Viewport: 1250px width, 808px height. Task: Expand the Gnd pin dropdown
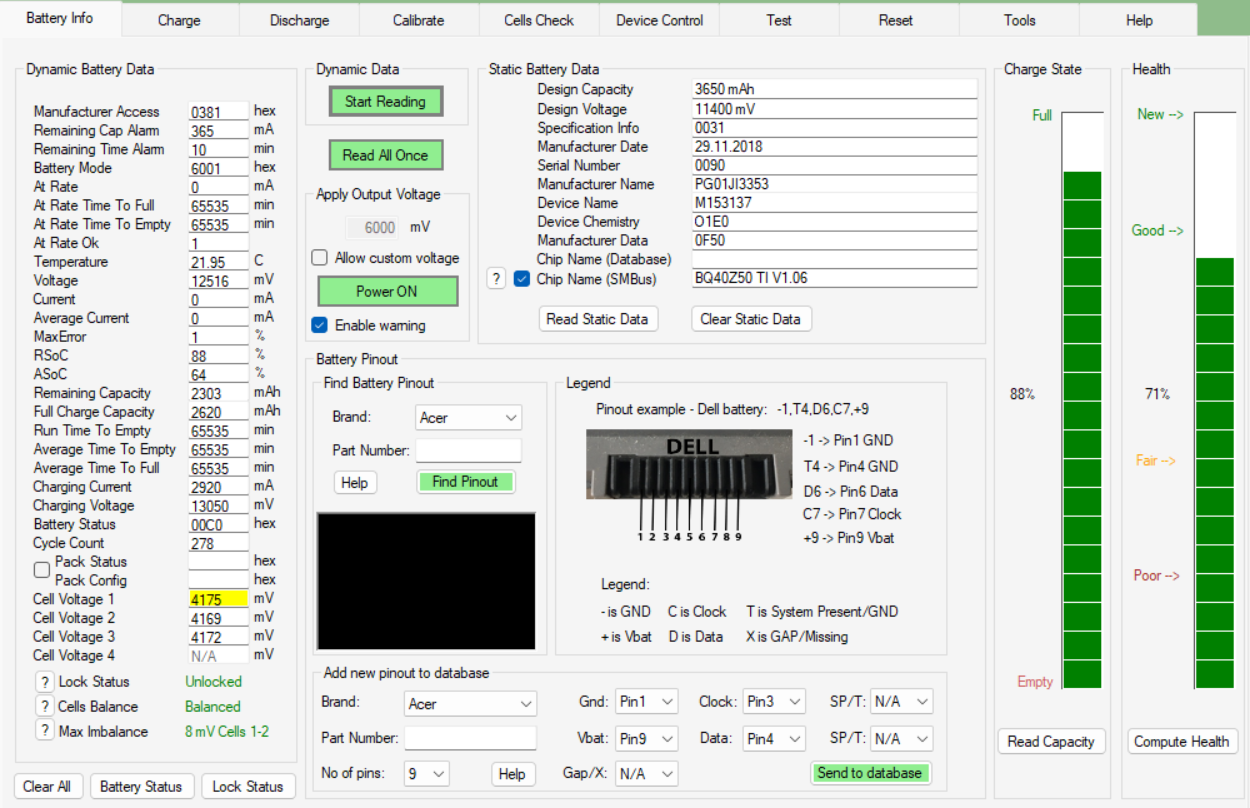tap(647, 702)
